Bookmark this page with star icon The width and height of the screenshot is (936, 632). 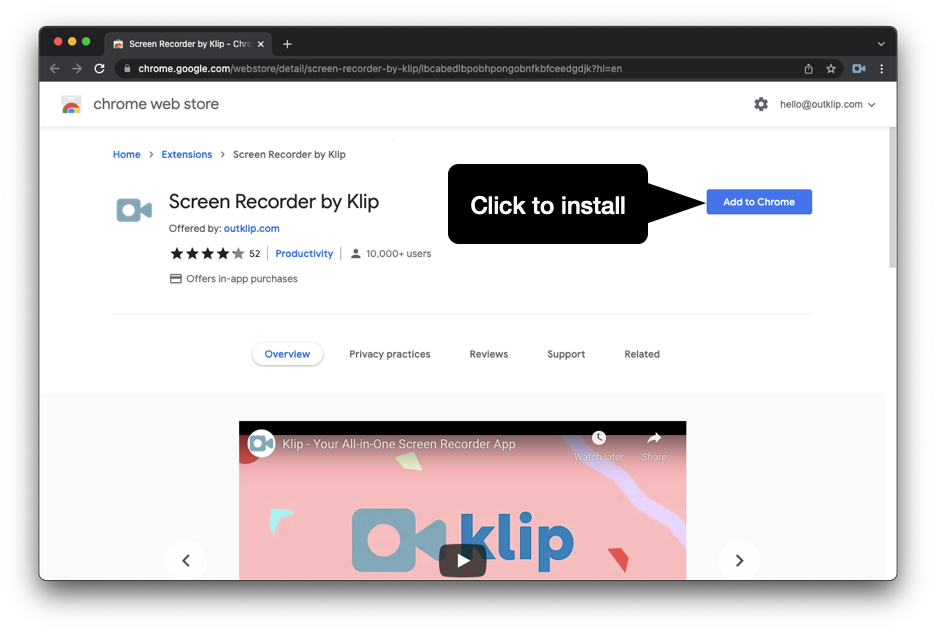[x=830, y=69]
